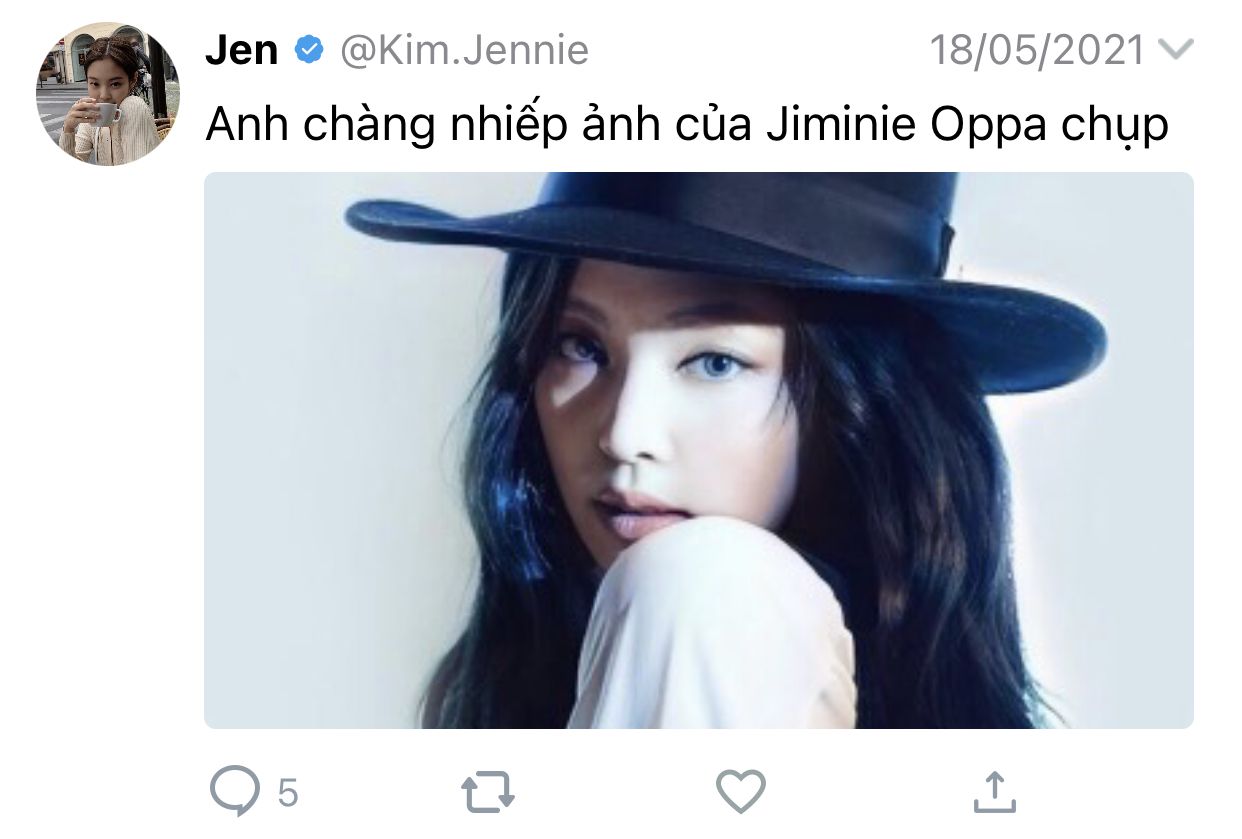Click the white sleeve in the tweet photo
The height and width of the screenshot is (839, 1242).
point(715,625)
